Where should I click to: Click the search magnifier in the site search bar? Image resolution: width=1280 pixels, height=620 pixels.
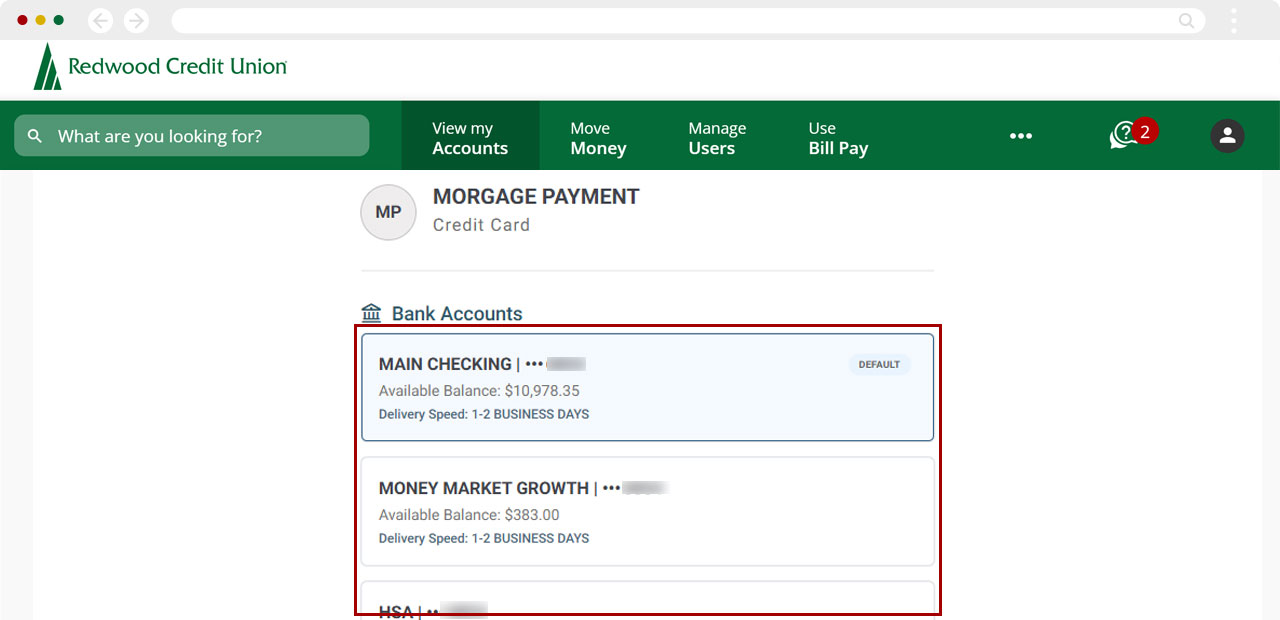point(35,135)
